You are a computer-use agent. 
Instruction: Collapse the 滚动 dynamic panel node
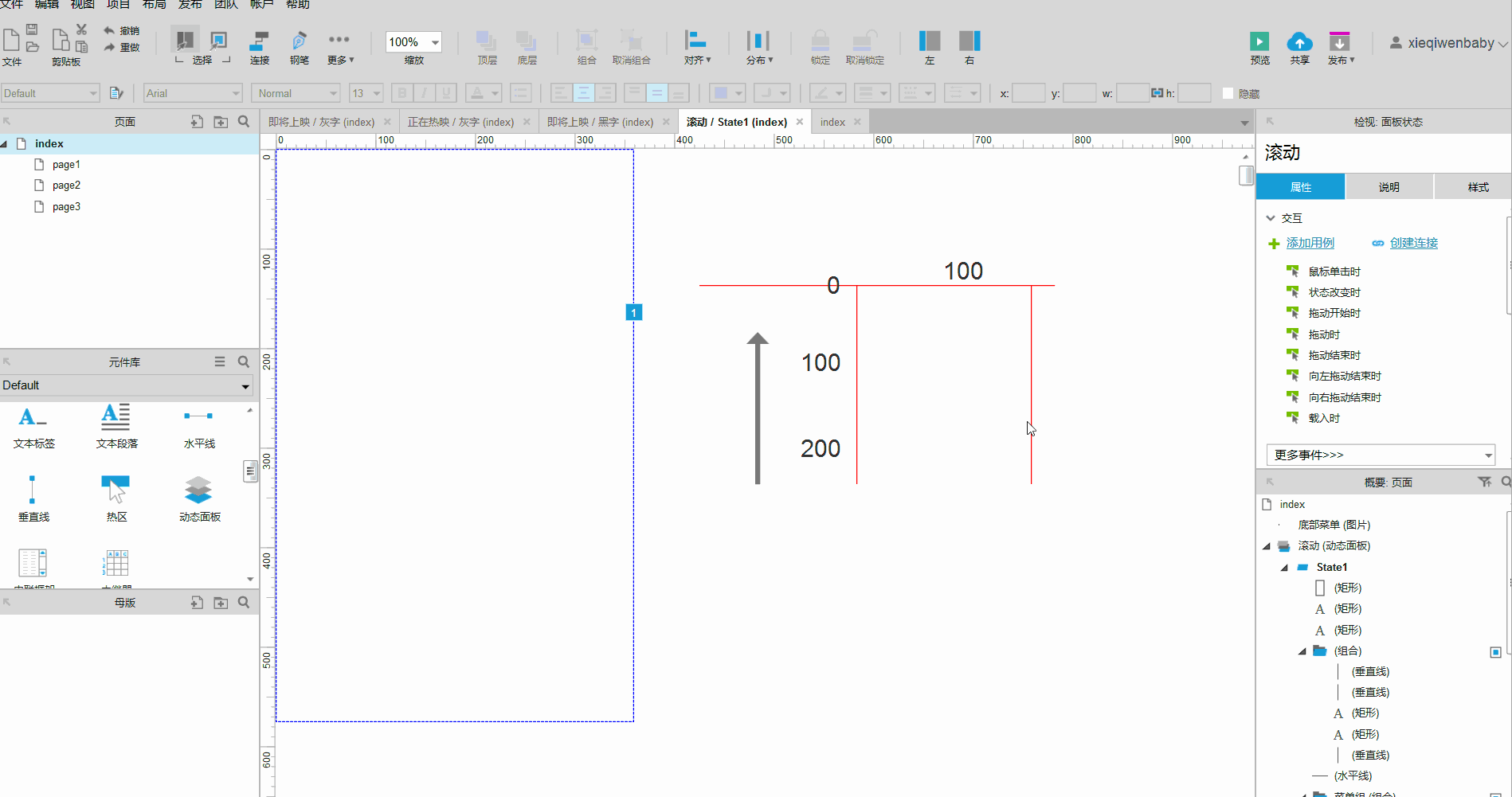click(1267, 546)
